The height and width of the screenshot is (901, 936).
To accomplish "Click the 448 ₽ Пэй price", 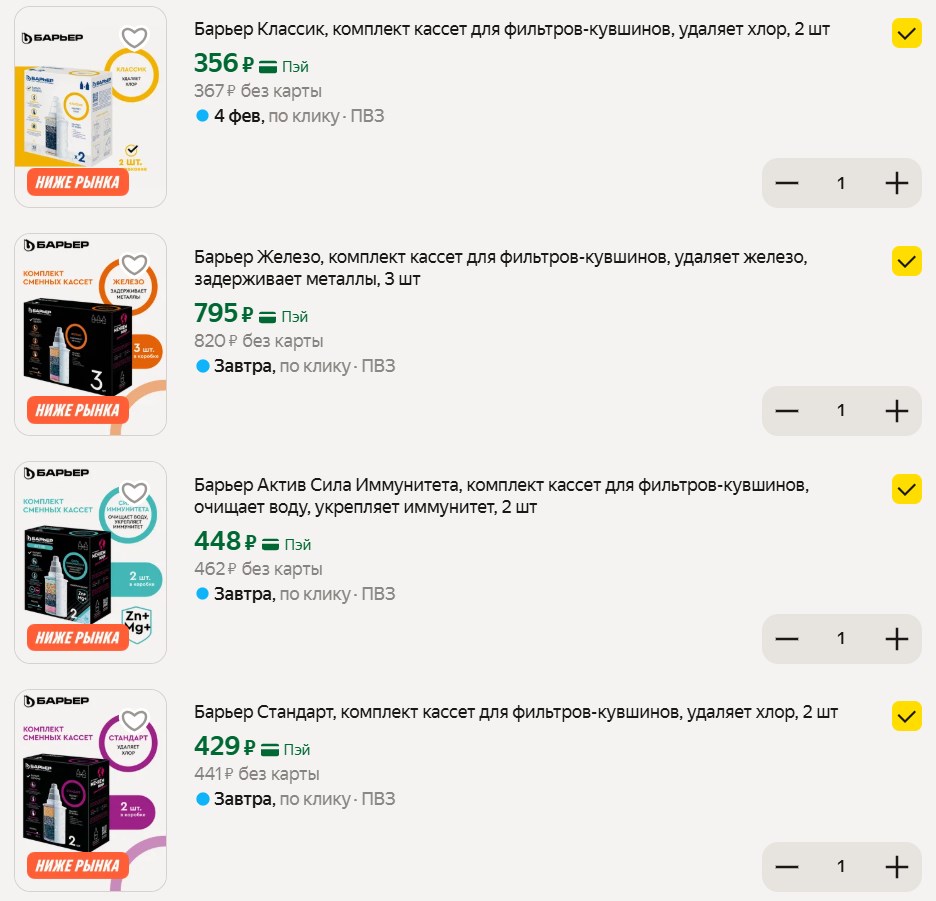I will [x=252, y=543].
